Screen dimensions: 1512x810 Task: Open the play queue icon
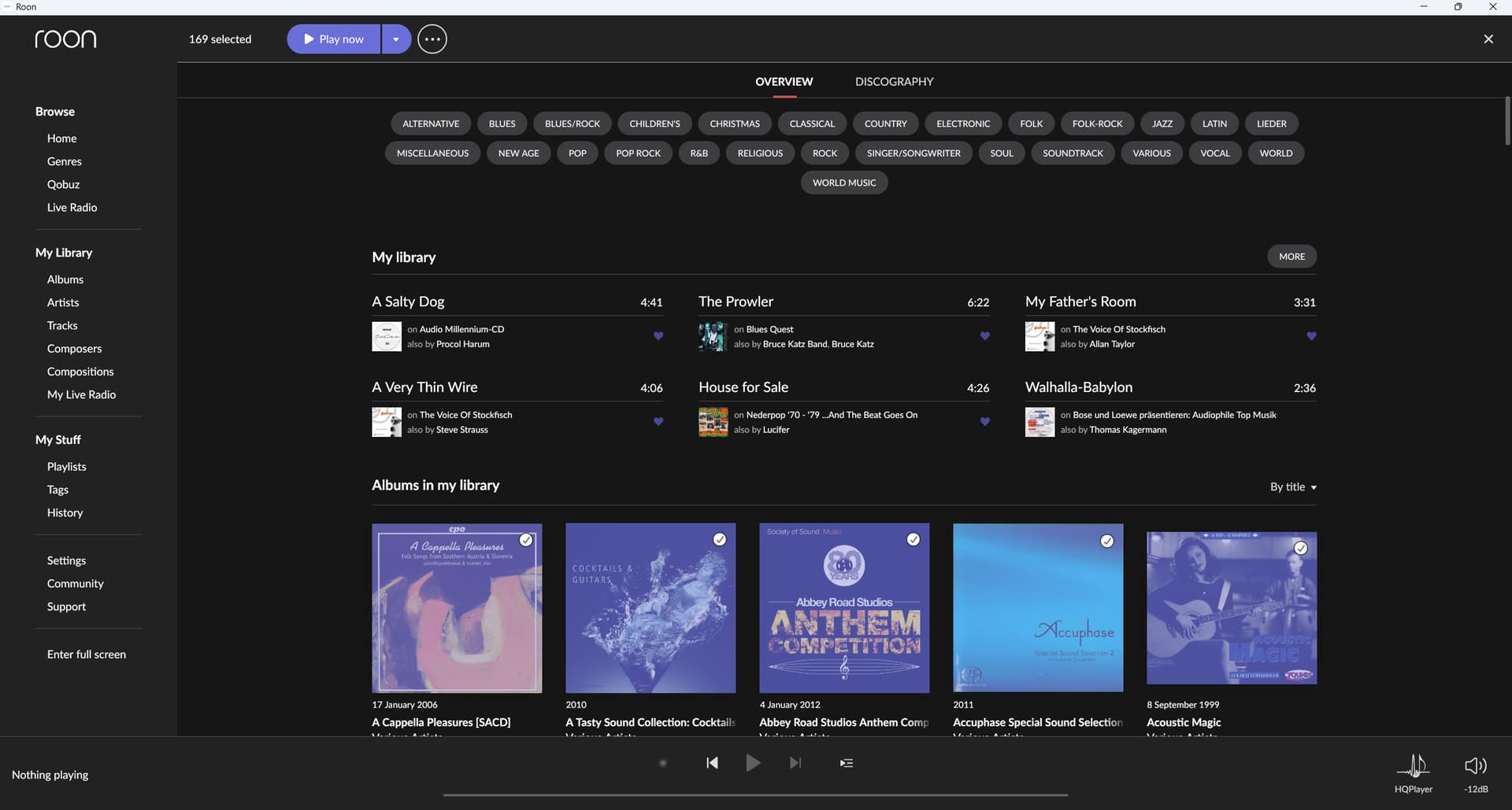tap(847, 763)
